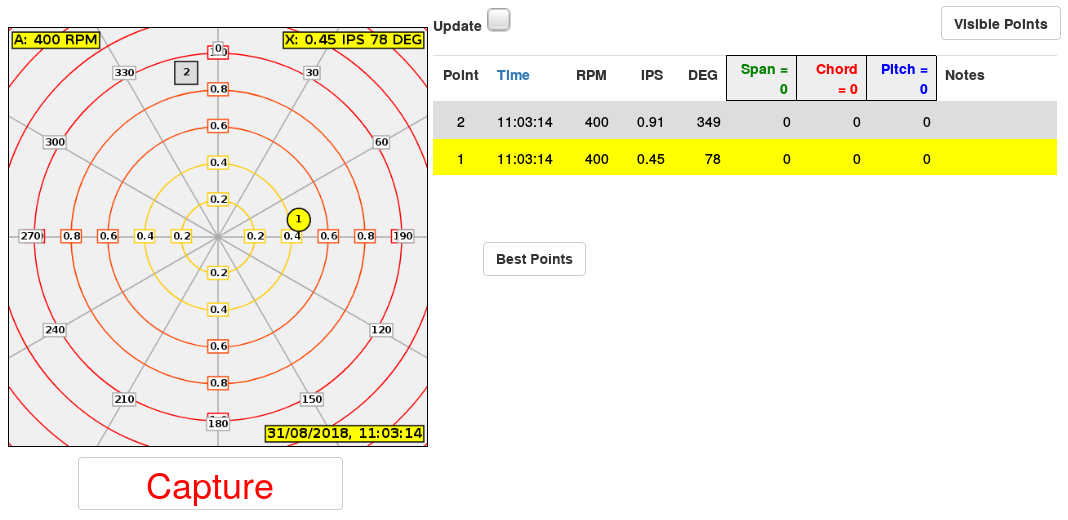Open the Visible Points button
The width and height of the screenshot is (1068, 520).
click(x=1000, y=24)
